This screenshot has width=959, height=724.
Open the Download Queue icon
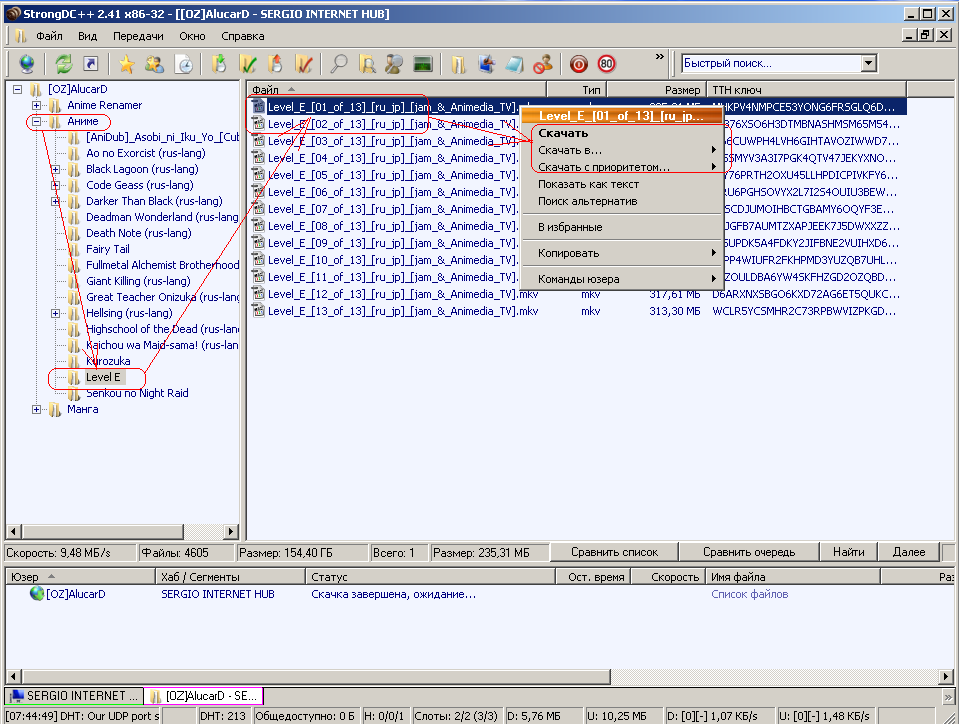click(x=218, y=63)
